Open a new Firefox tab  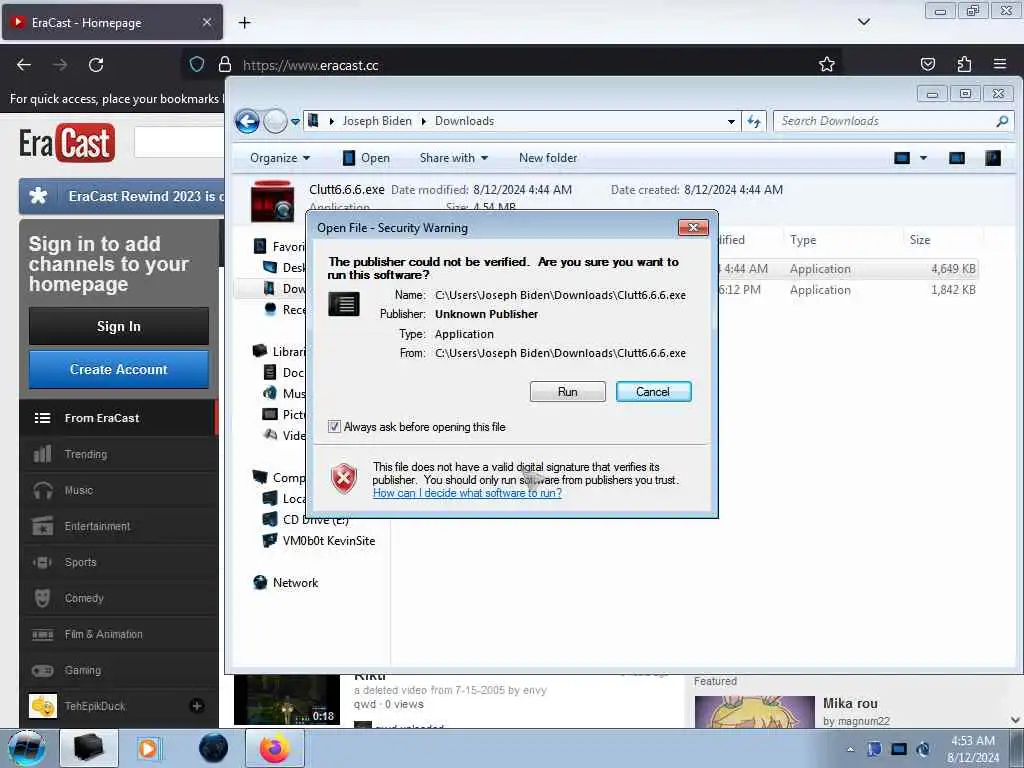point(244,23)
